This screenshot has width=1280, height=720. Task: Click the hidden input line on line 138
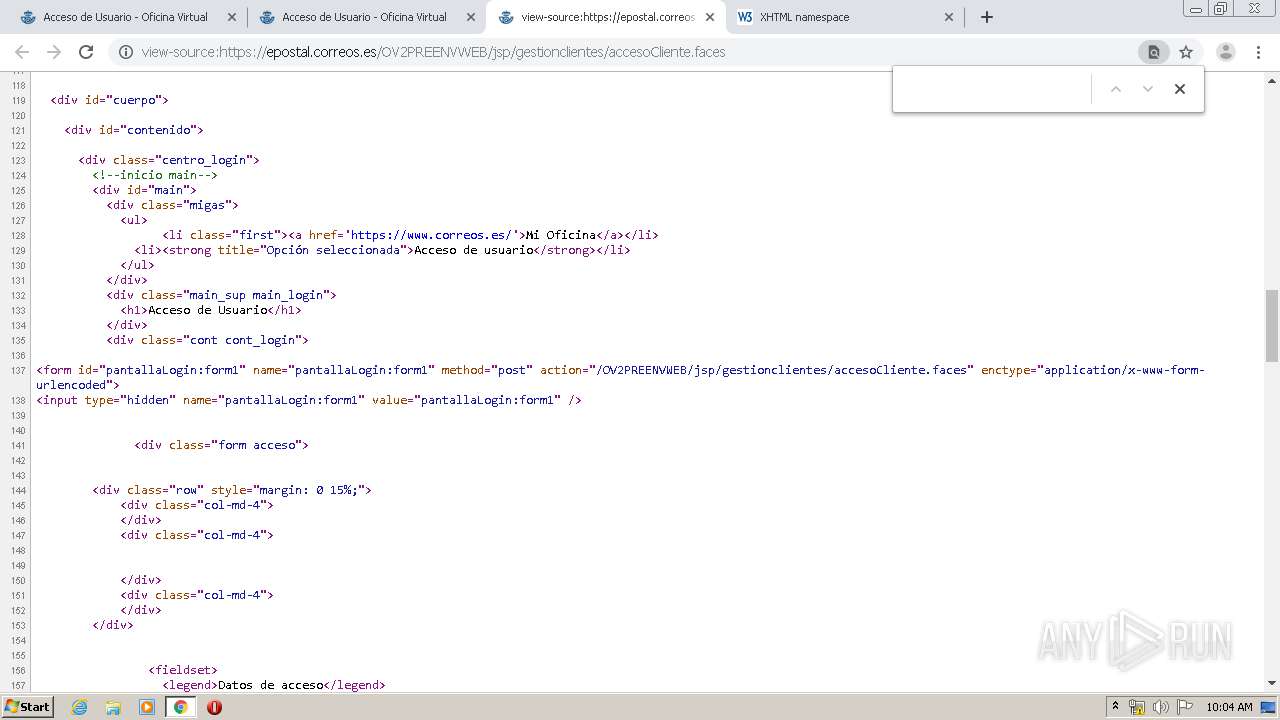point(309,400)
